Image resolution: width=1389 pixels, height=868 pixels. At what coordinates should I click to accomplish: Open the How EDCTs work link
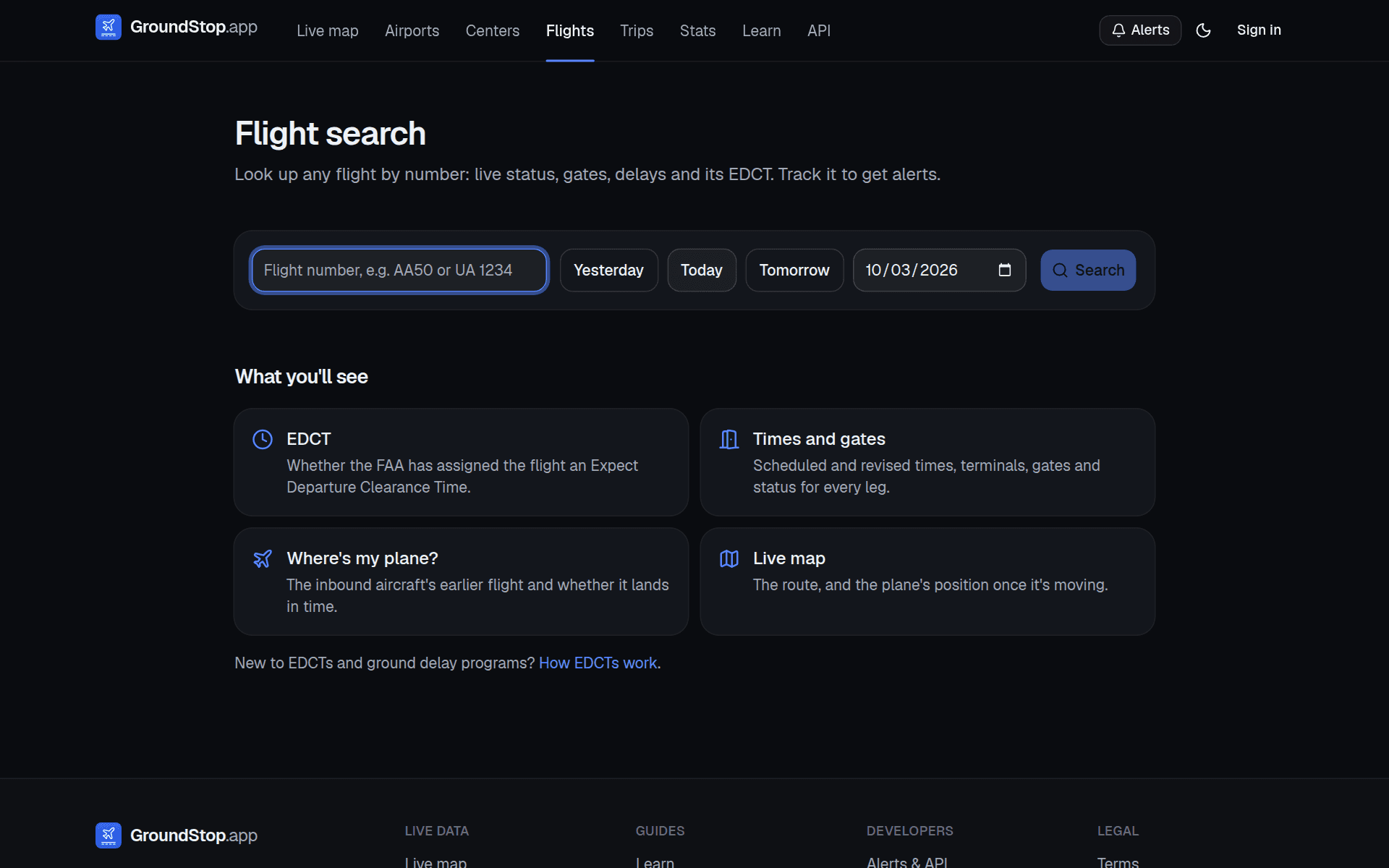[x=598, y=663]
